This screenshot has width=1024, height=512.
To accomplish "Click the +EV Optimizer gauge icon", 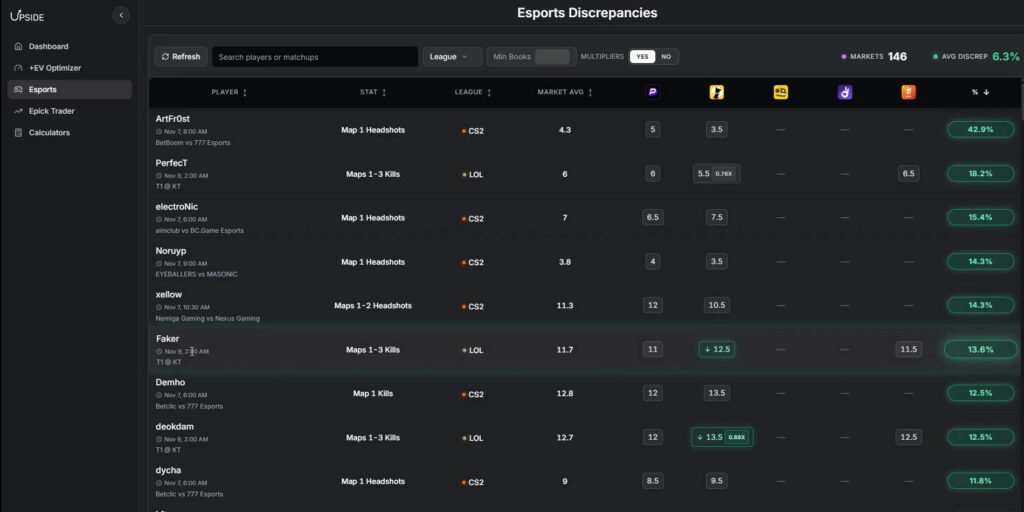I will (18, 68).
